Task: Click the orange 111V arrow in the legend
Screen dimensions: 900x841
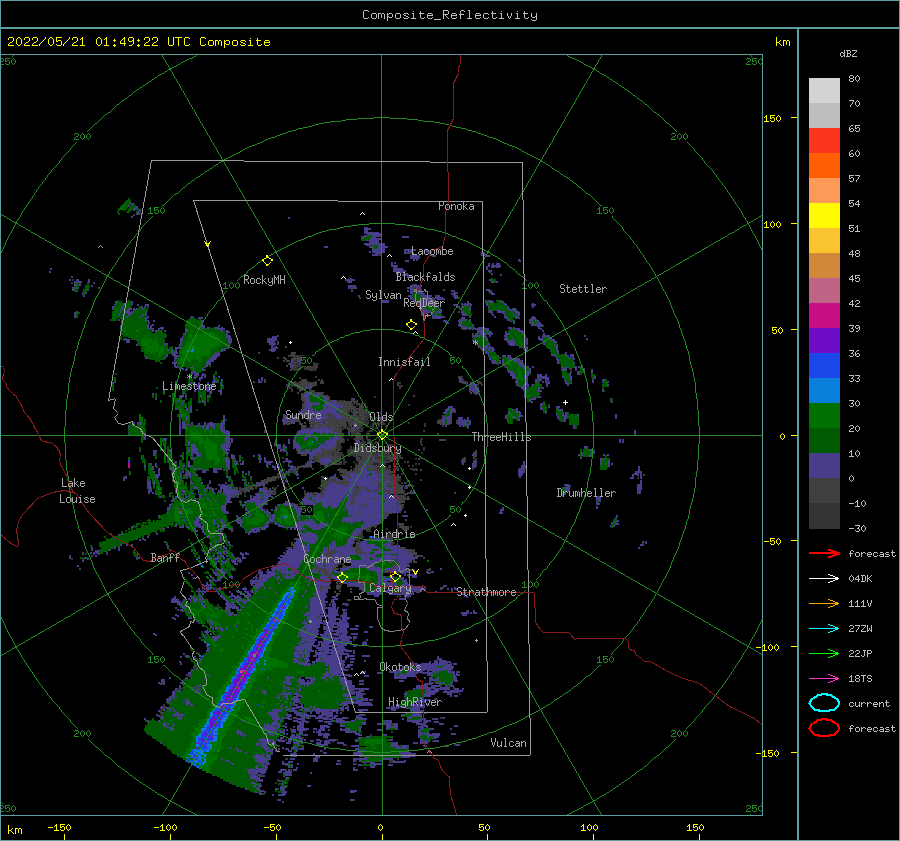Action: point(824,603)
